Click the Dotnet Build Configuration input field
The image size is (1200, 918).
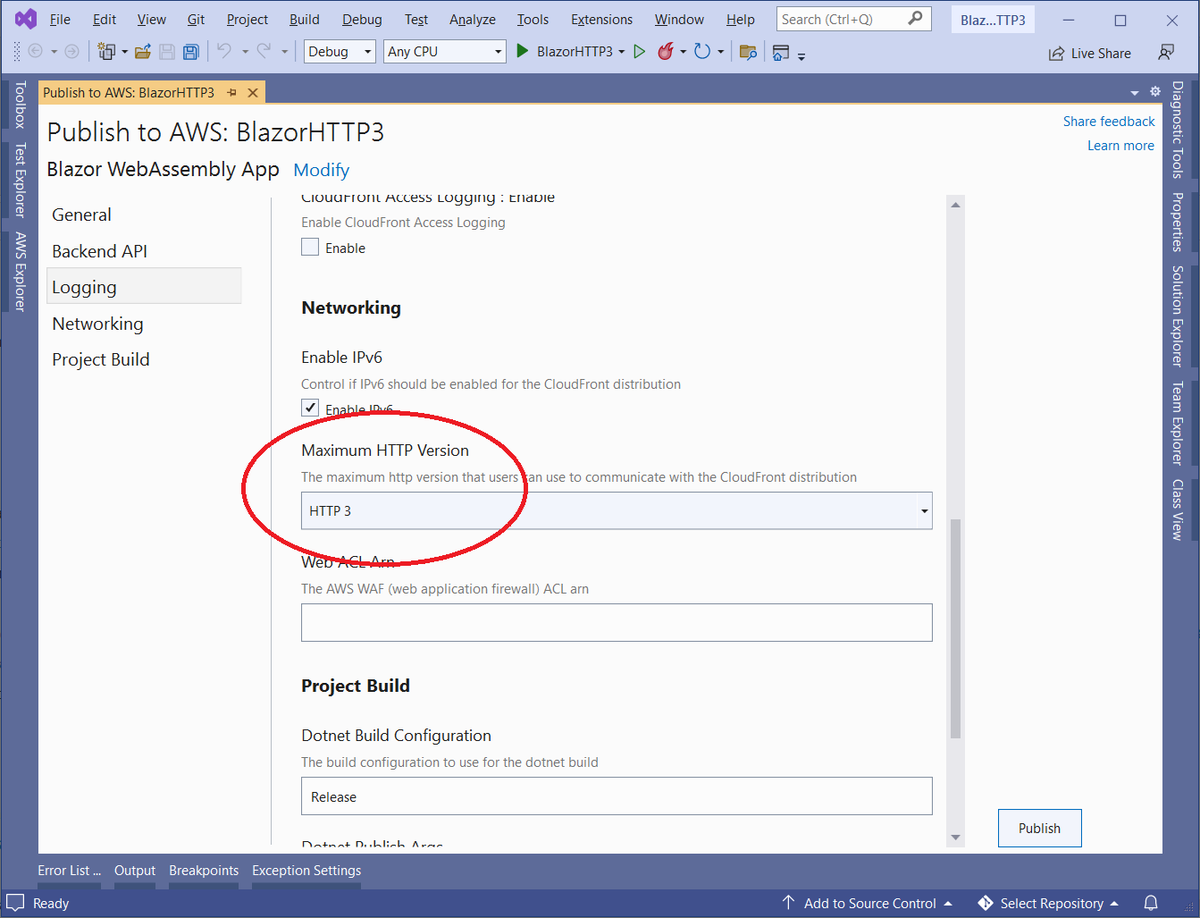click(x=617, y=796)
